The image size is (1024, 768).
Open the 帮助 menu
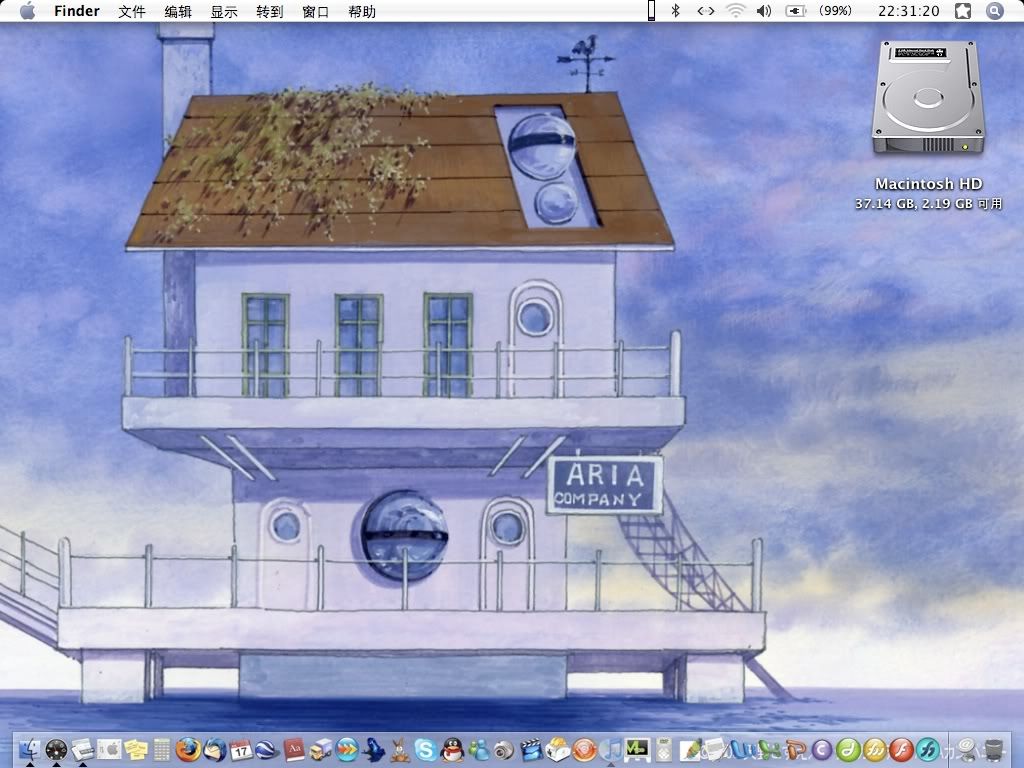point(362,11)
